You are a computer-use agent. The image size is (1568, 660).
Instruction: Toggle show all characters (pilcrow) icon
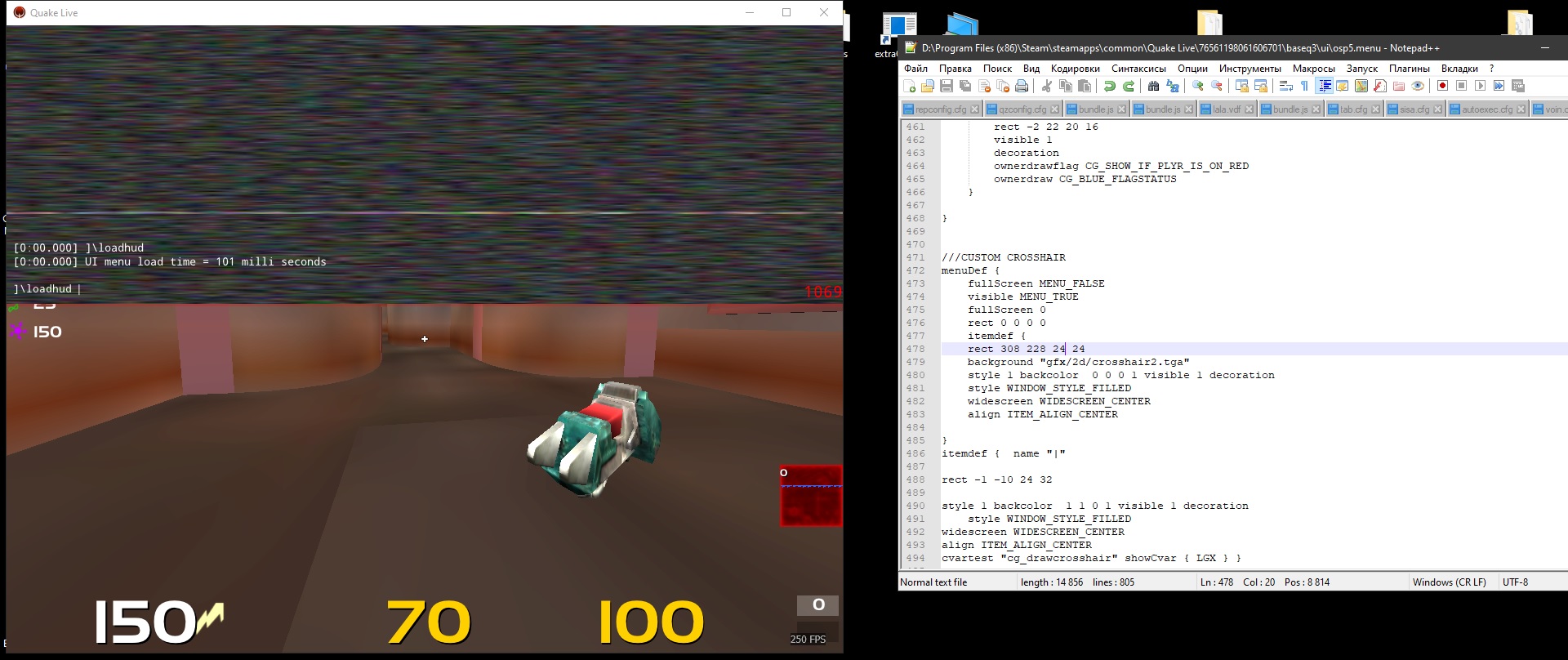1305,86
